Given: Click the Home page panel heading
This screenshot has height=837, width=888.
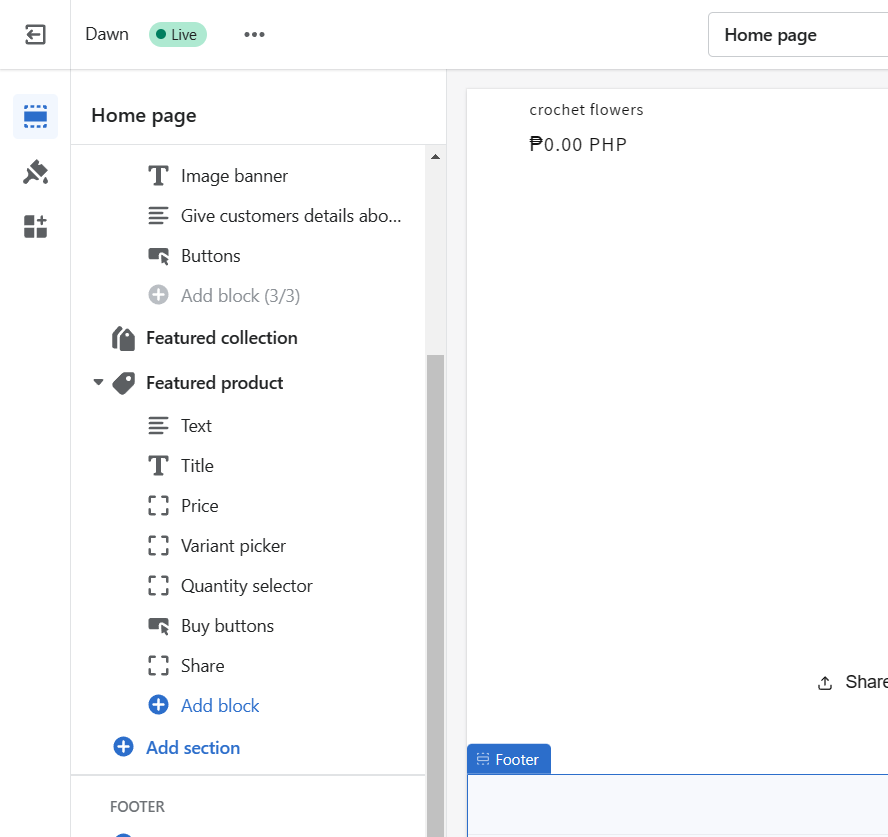Looking at the screenshot, I should pyautogui.click(x=144, y=116).
